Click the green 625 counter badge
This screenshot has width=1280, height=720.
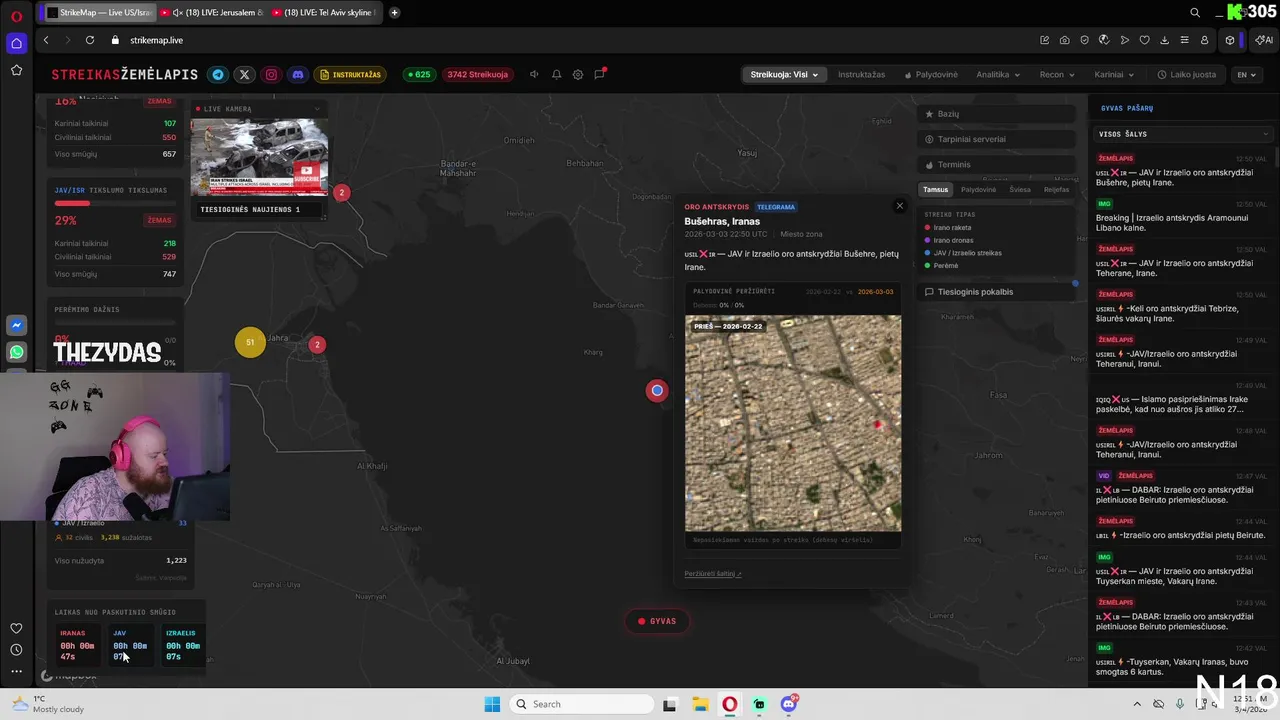tap(418, 74)
